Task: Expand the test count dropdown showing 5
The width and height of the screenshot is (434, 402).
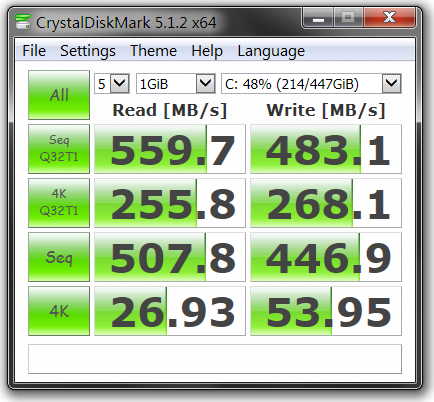Action: coord(112,84)
